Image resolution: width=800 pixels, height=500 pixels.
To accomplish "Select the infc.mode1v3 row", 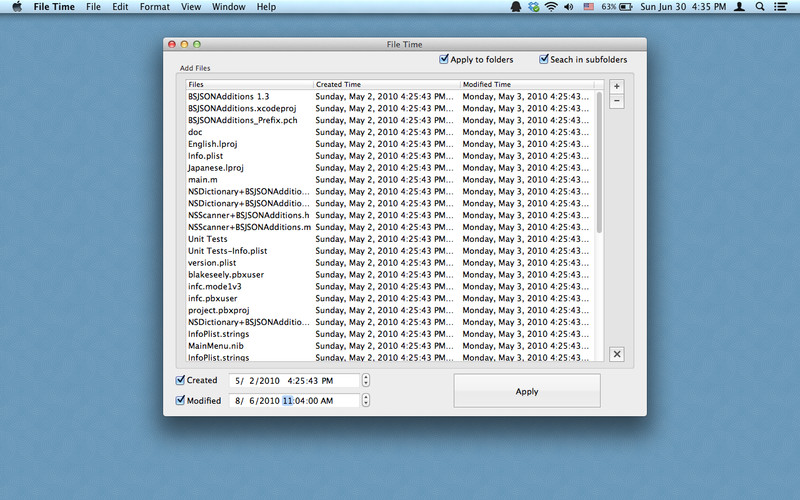I will pos(390,286).
